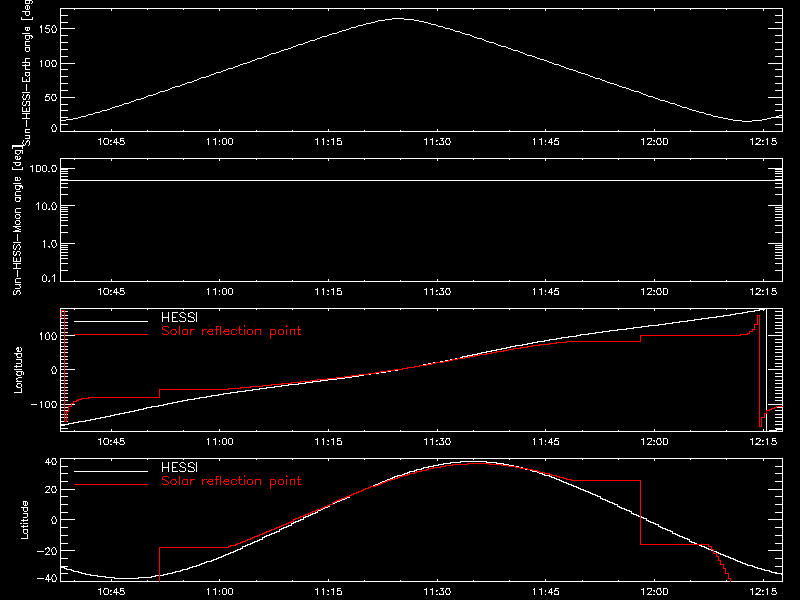Click the 0 tick on Longitude axis
Screen dimensions: 800x600
click(x=54, y=370)
